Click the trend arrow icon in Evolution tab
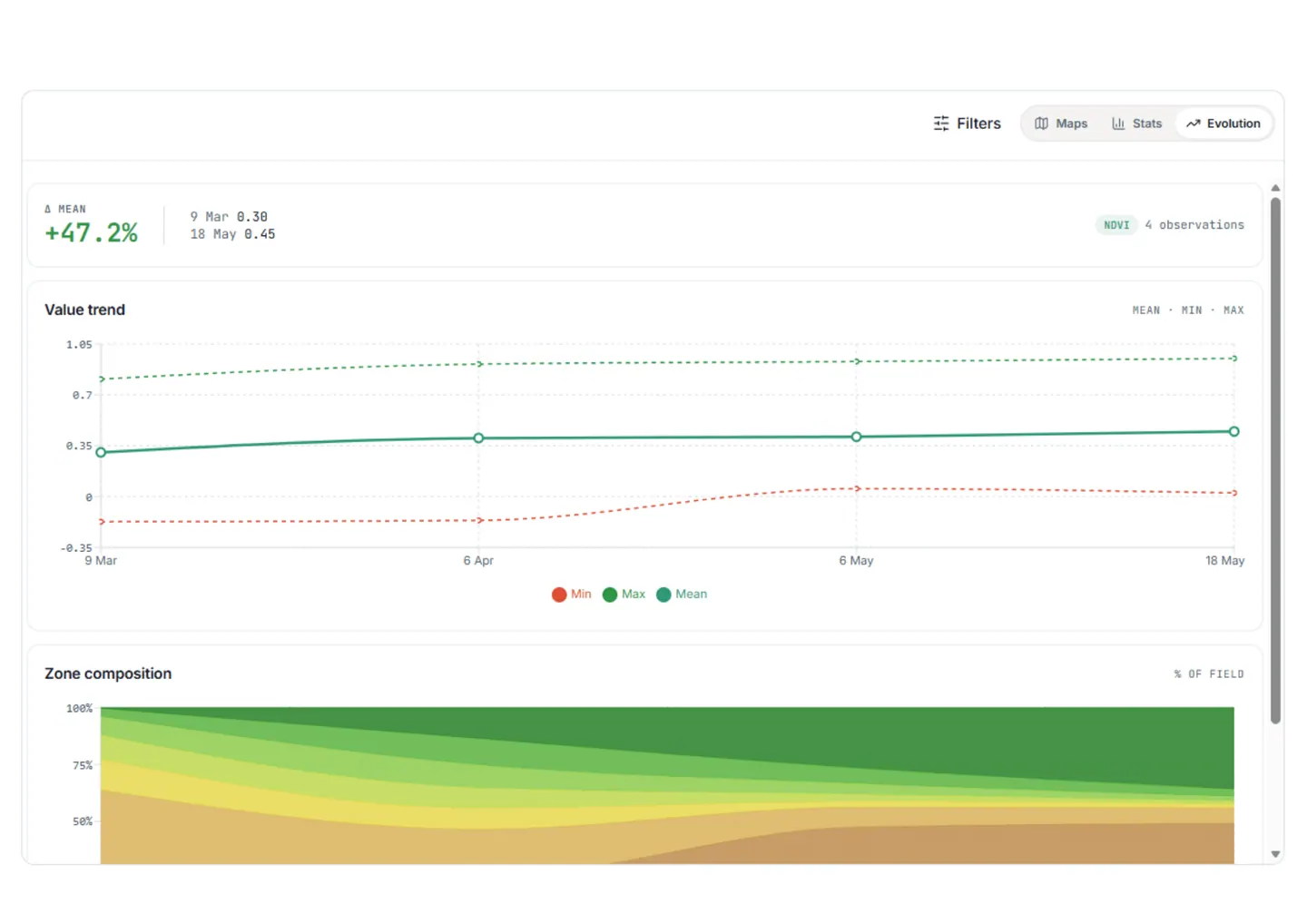The width and height of the screenshot is (1307, 924). click(x=1193, y=123)
